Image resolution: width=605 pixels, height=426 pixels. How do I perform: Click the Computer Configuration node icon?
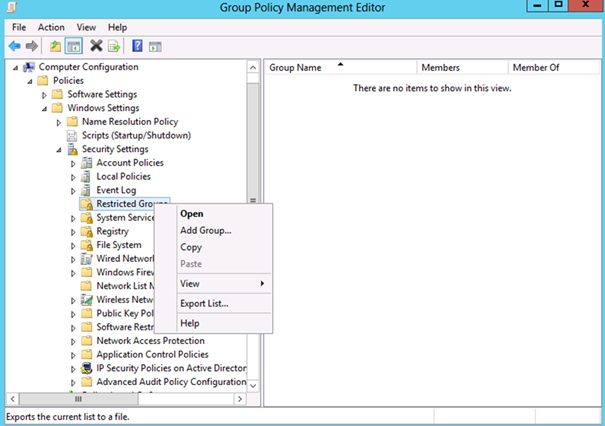pos(29,67)
